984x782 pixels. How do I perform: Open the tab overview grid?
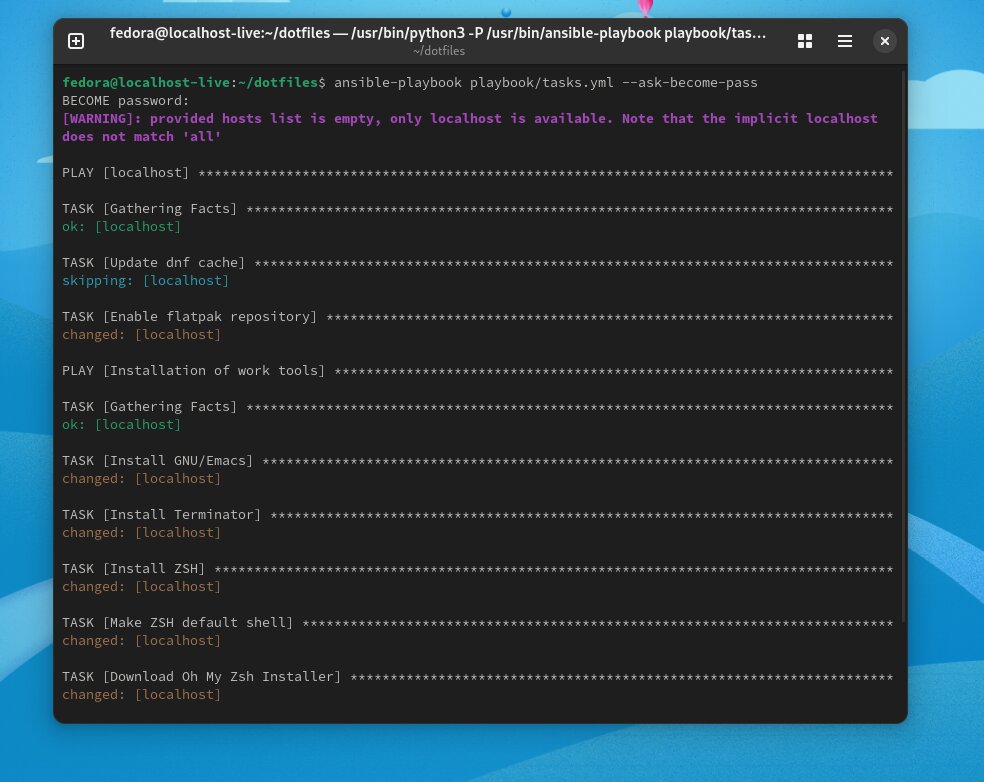point(805,41)
